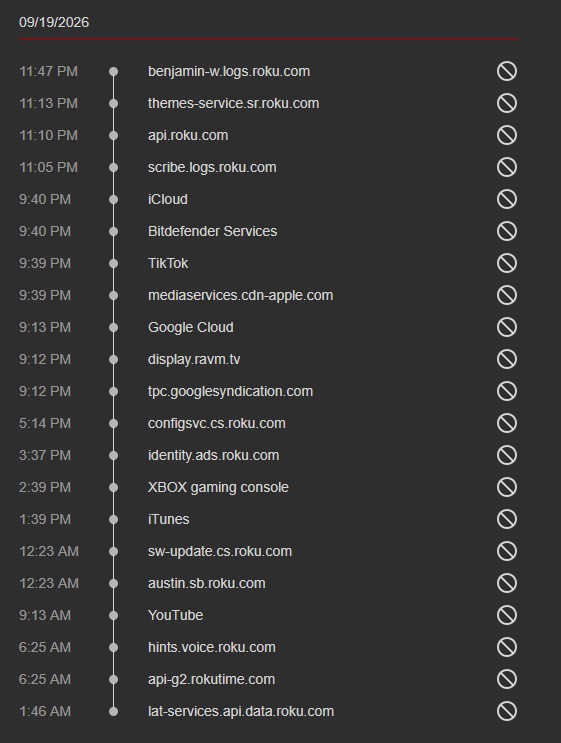Block XBOX gaming console entry
Image resolution: width=561 pixels, height=743 pixels.
point(507,487)
